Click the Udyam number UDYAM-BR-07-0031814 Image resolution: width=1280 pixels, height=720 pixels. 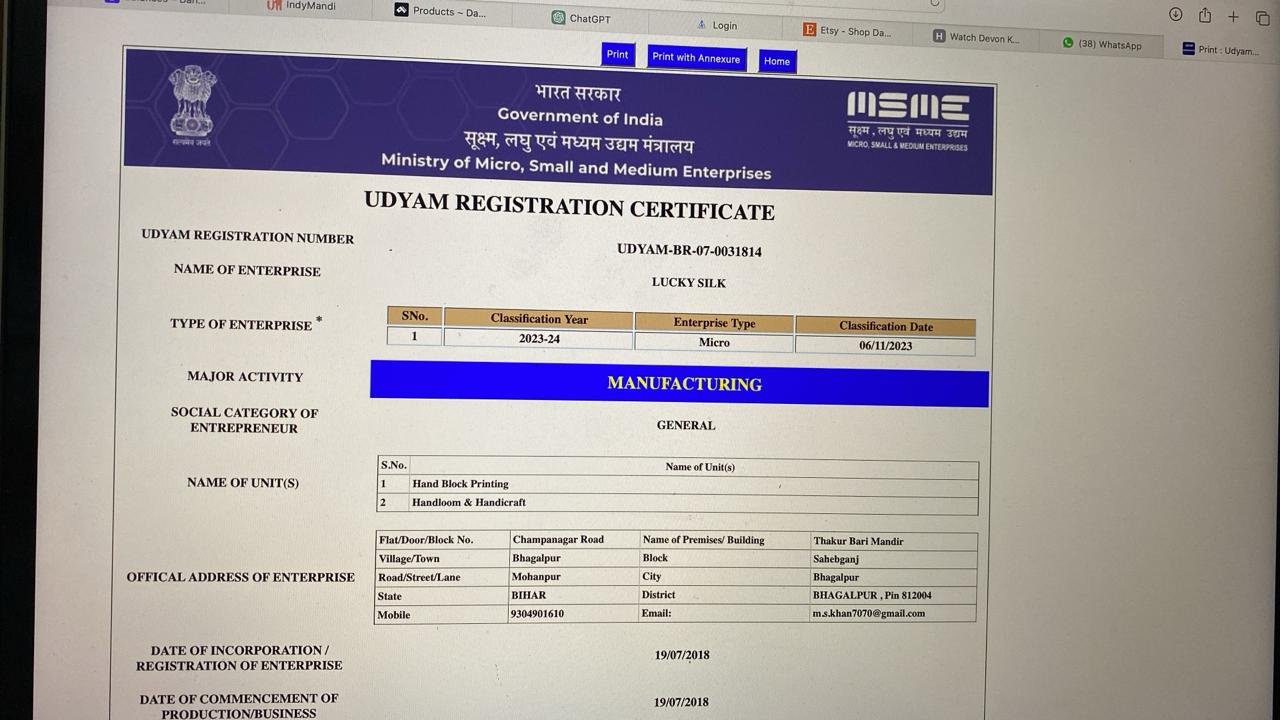689,250
